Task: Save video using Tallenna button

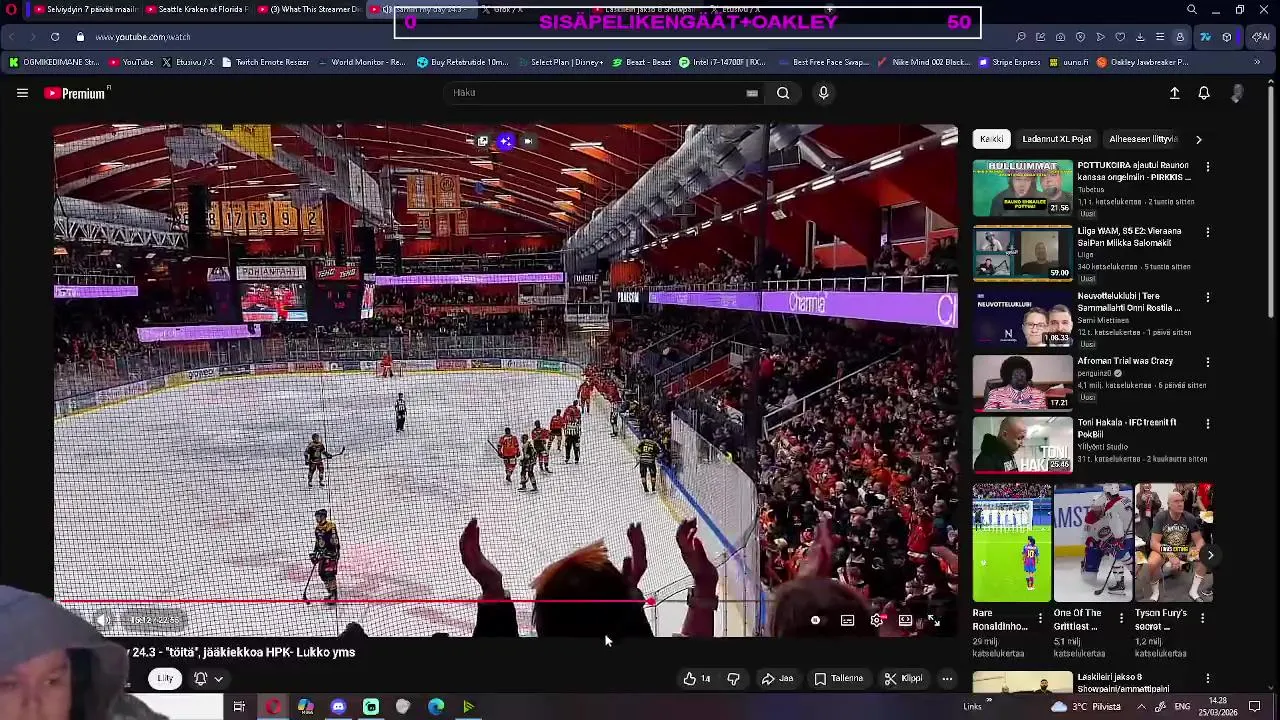Action: (x=838, y=679)
